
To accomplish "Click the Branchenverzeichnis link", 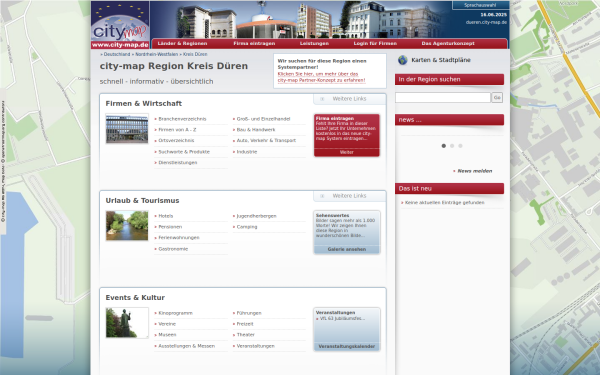I will click(x=182, y=119).
